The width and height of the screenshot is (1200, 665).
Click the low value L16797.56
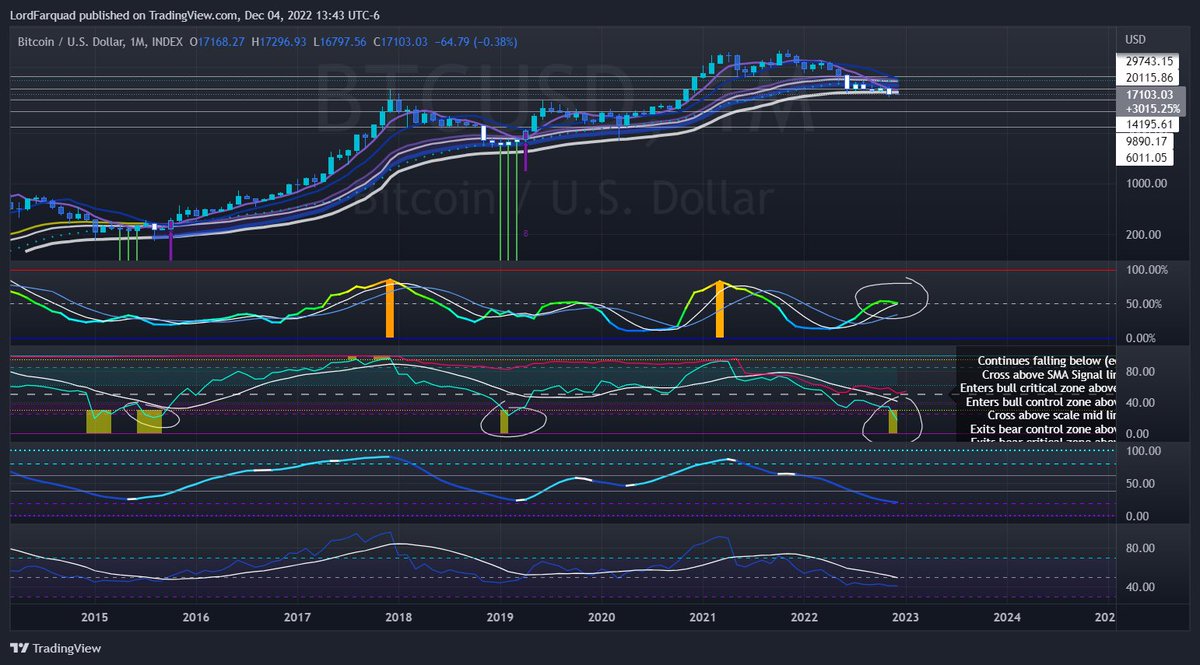click(x=341, y=41)
